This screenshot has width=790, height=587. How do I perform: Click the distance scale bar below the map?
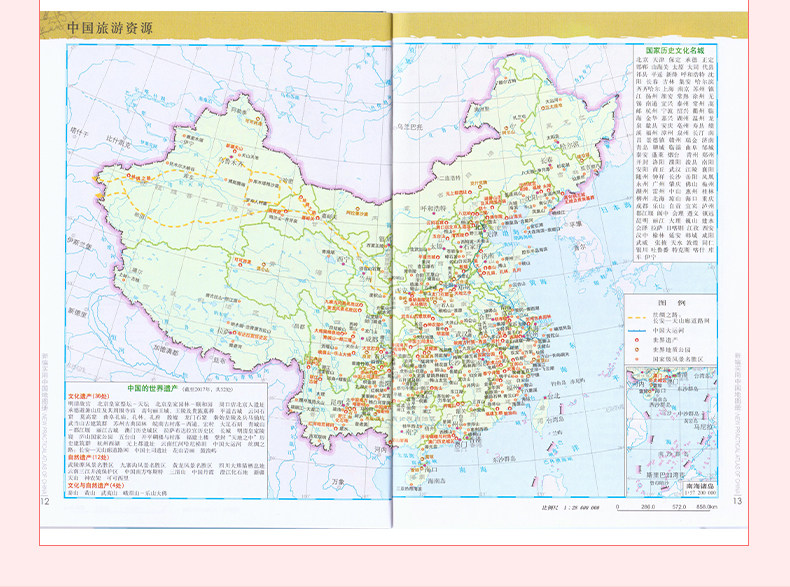[x=666, y=508]
